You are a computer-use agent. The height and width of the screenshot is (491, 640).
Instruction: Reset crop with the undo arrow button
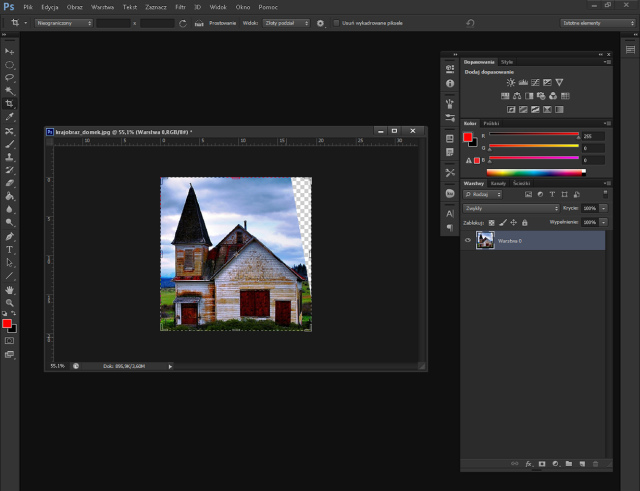click(470, 23)
